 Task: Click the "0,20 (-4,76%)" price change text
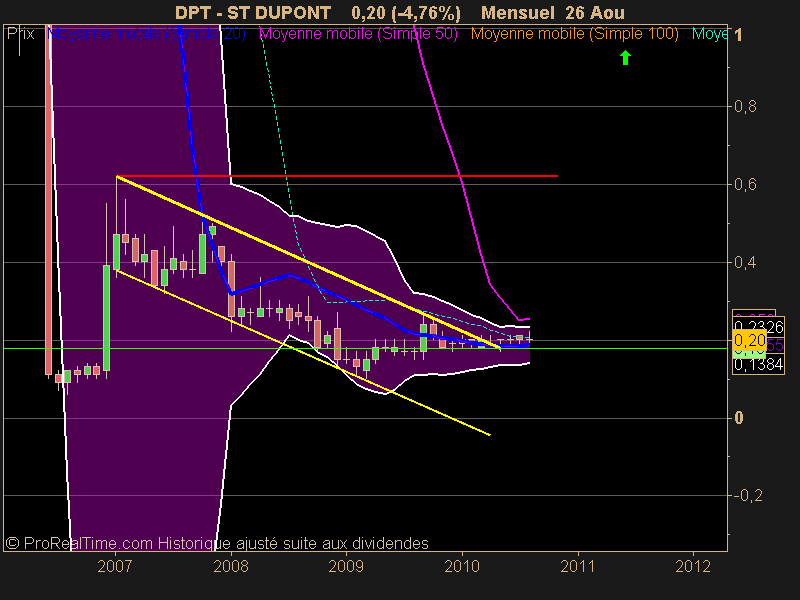(x=406, y=12)
